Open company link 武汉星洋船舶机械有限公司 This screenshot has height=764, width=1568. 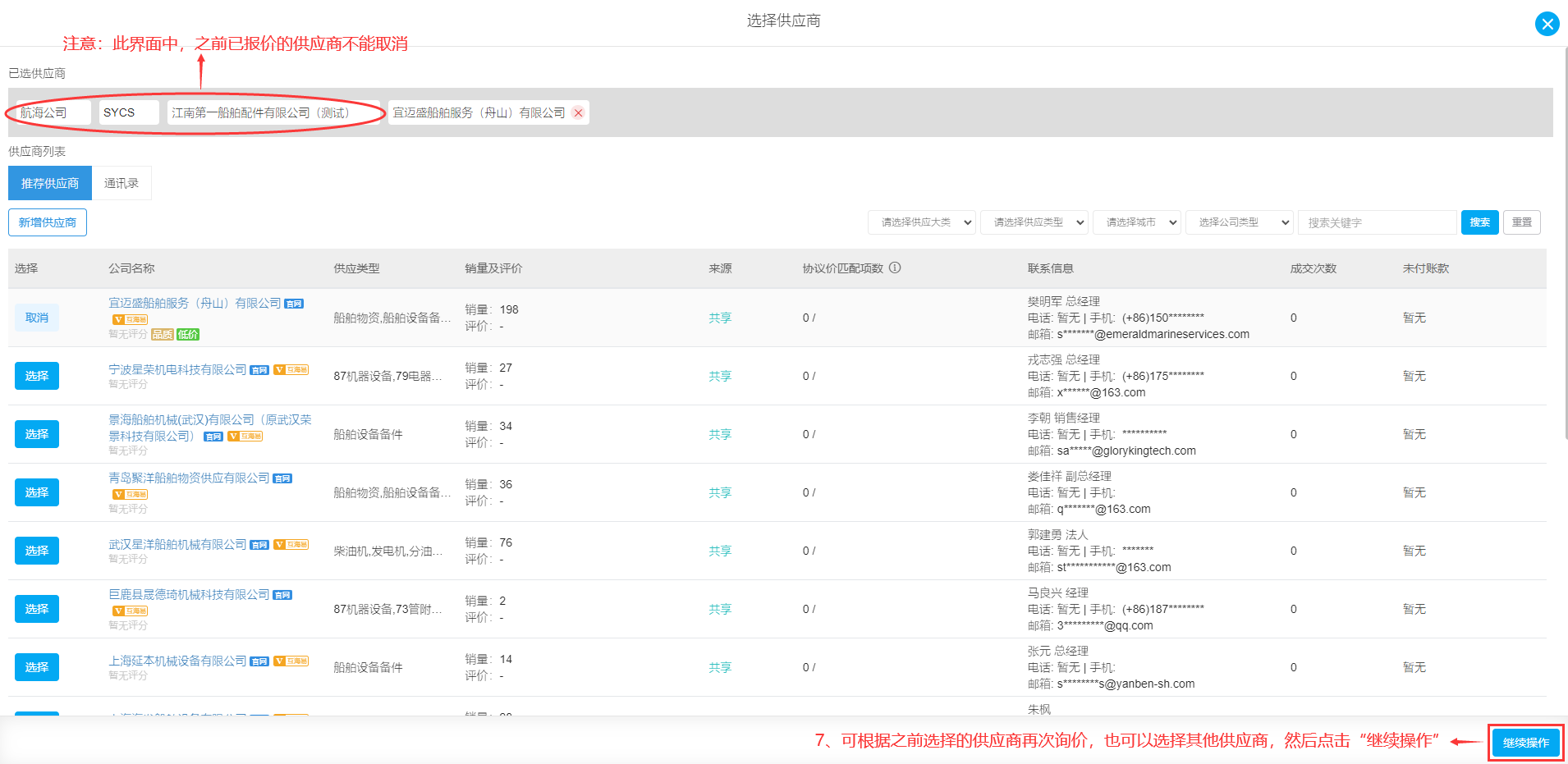[177, 544]
